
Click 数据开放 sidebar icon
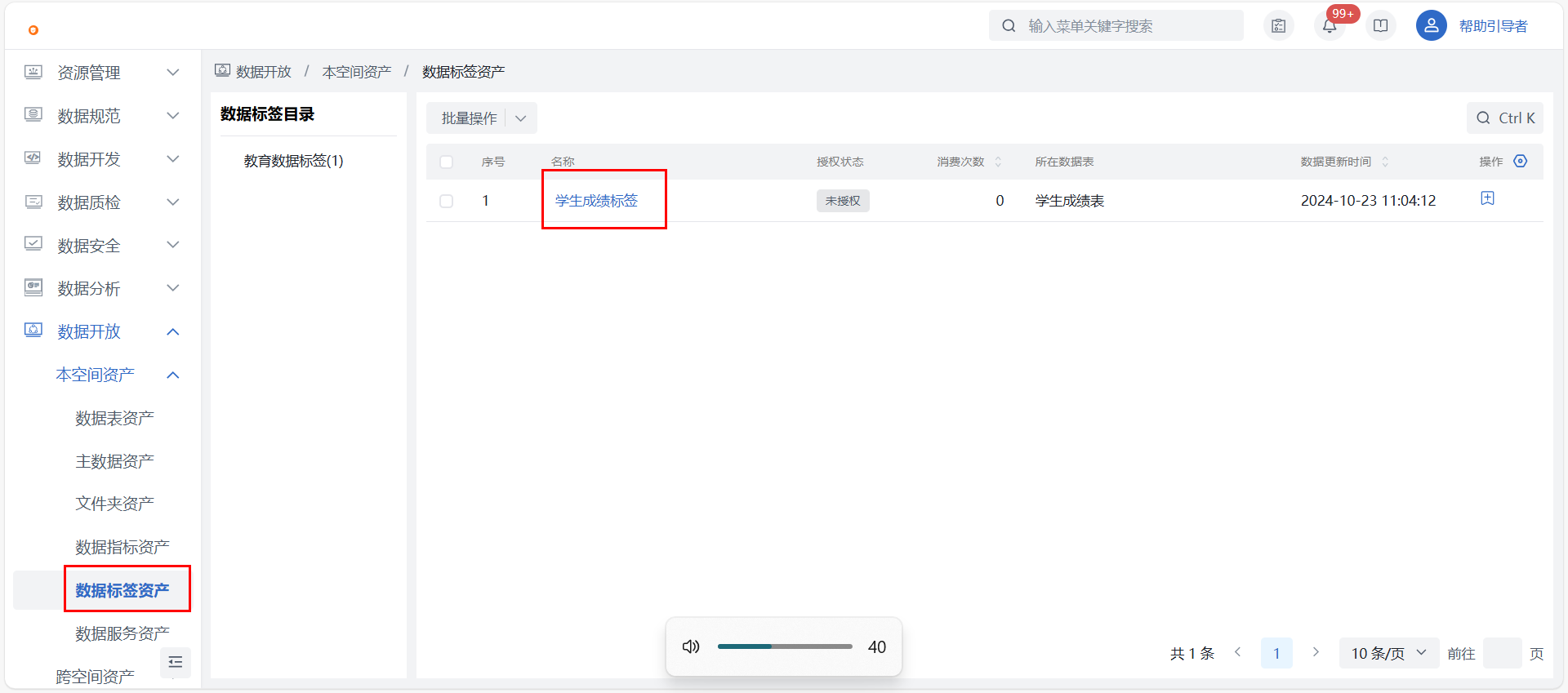pyautogui.click(x=33, y=331)
